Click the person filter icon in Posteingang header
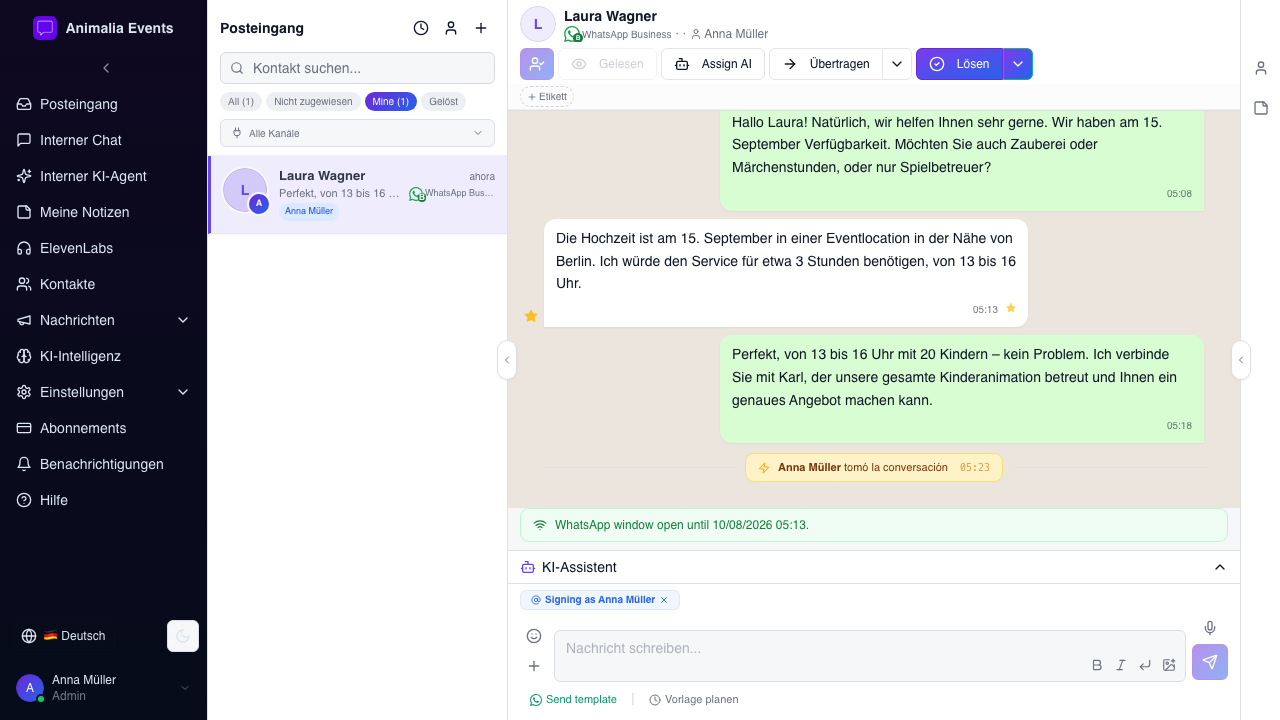Image resolution: width=1280 pixels, height=720 pixels. (x=451, y=28)
